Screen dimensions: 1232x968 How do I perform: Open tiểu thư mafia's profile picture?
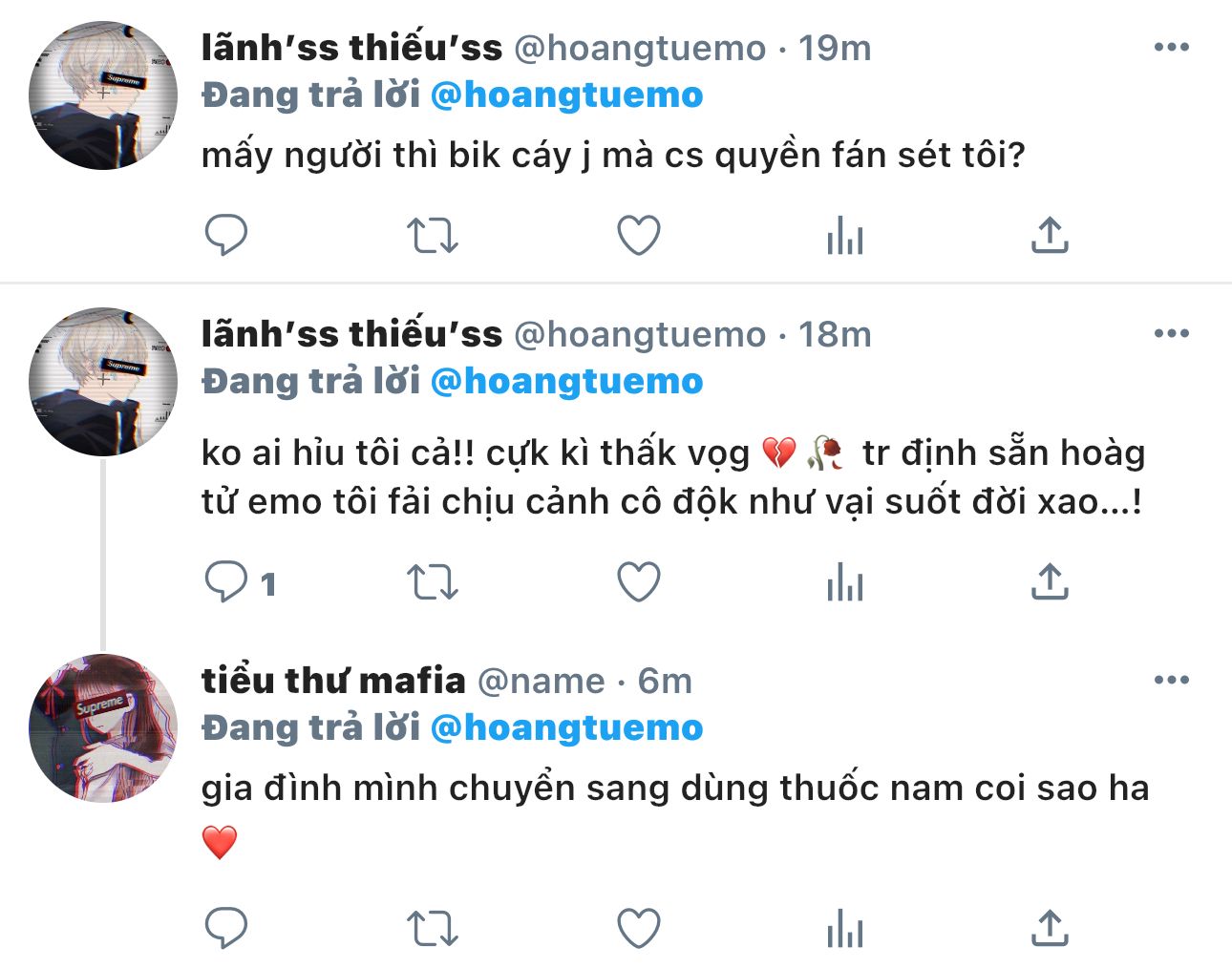(103, 727)
